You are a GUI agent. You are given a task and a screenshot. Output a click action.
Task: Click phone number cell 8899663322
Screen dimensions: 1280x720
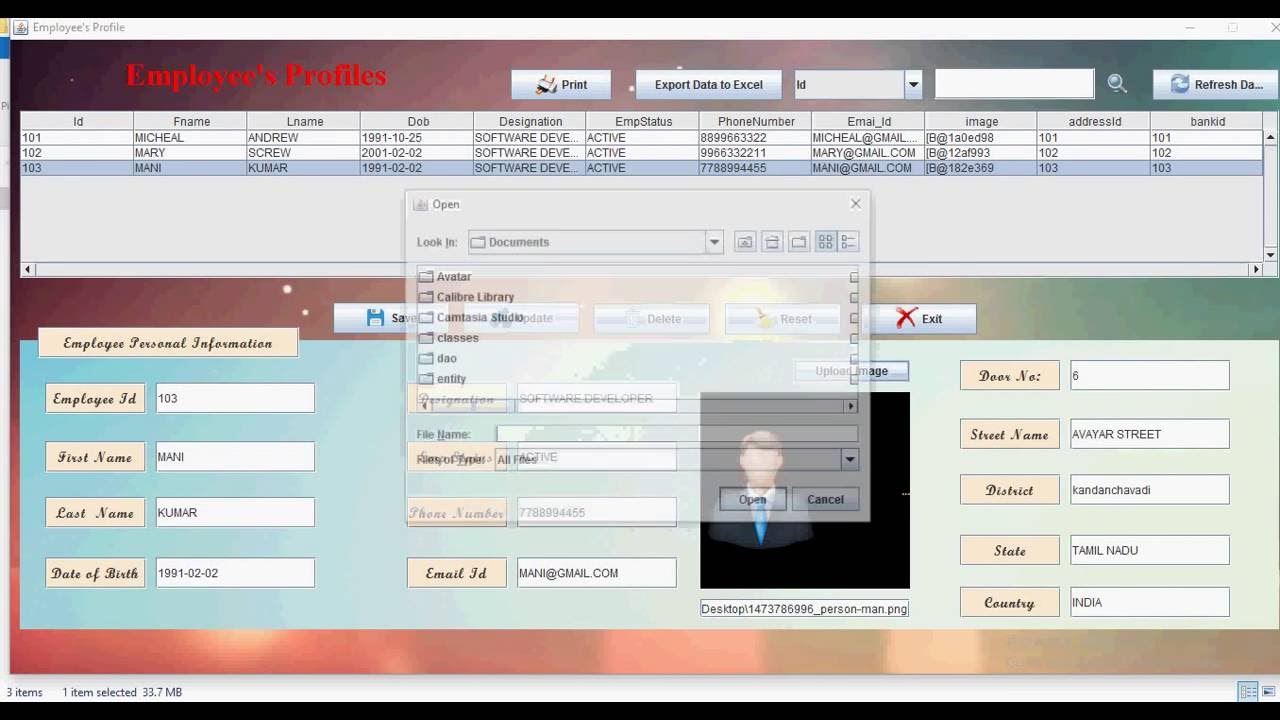tap(756, 137)
